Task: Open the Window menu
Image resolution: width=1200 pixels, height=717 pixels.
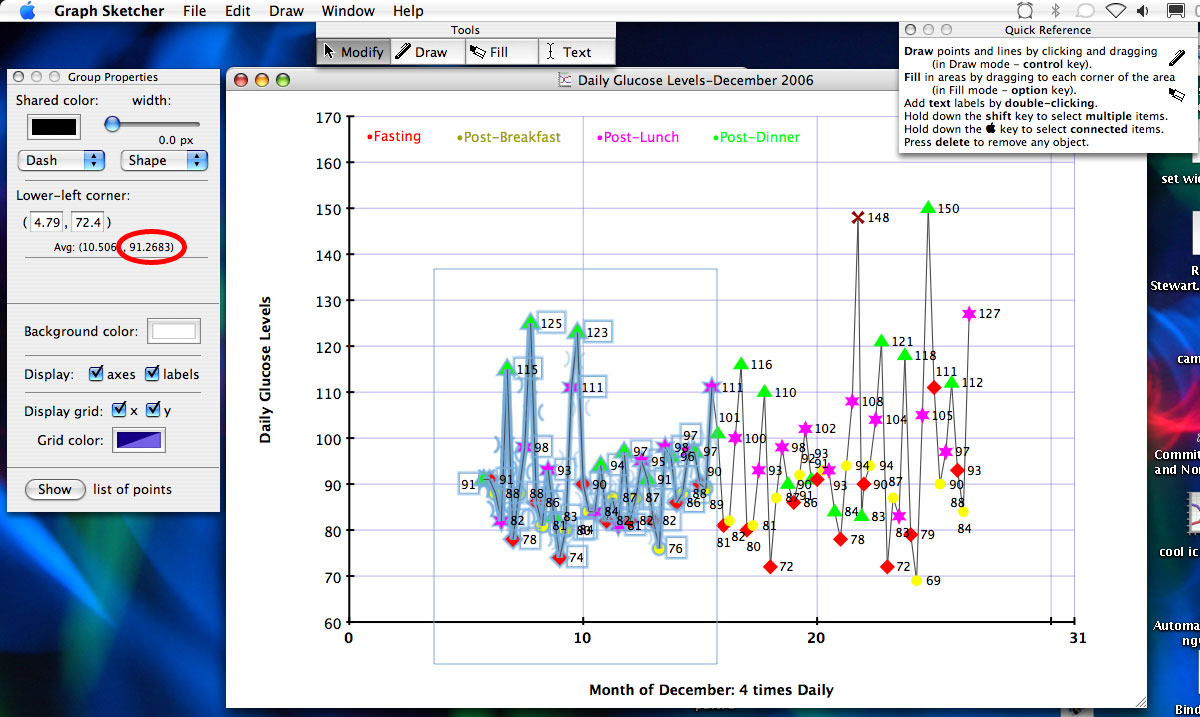Action: click(x=348, y=11)
